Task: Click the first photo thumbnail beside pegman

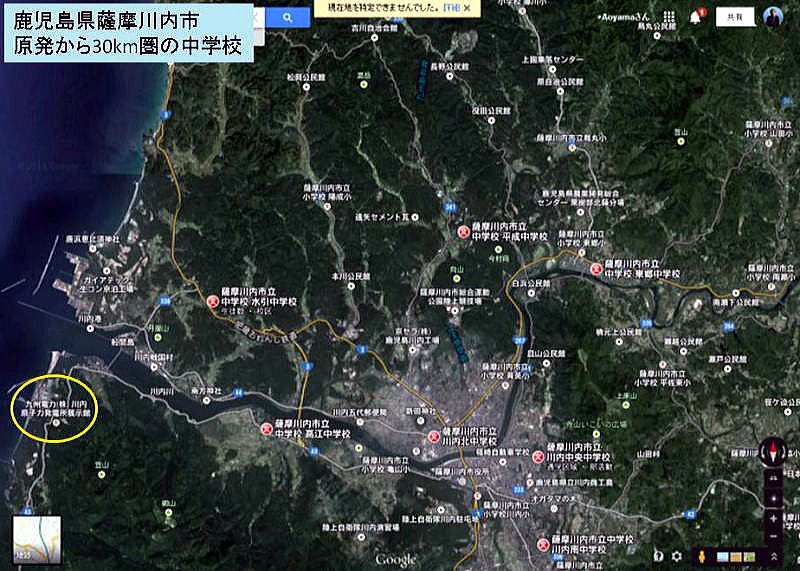Action: click(x=723, y=556)
